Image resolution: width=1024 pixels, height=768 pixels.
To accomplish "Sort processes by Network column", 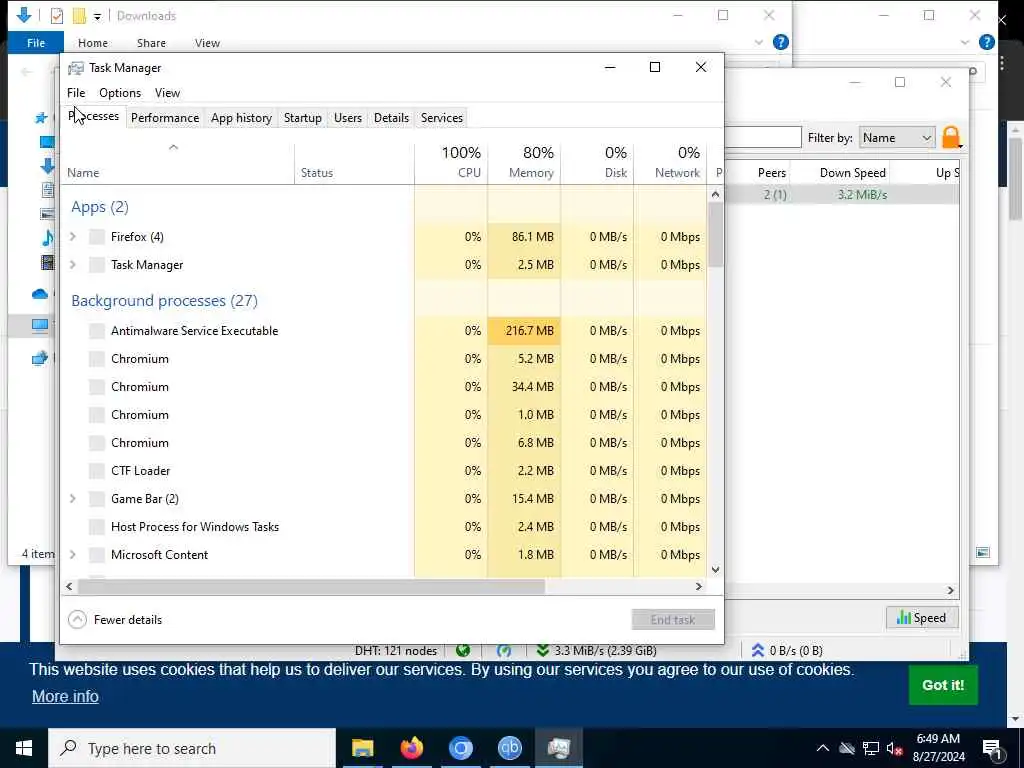I will [670, 163].
